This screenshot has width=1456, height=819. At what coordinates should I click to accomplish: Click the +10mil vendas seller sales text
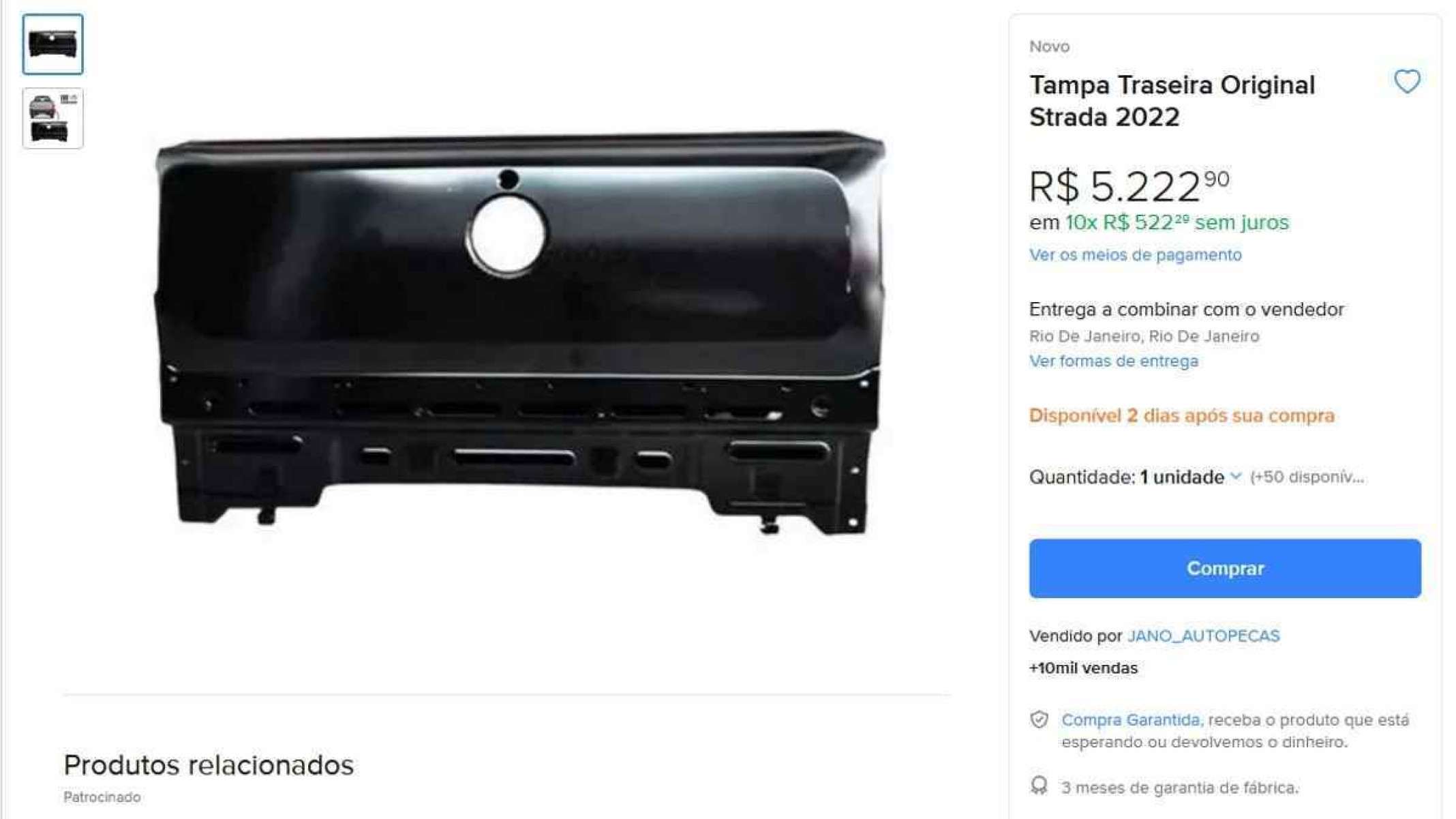[x=1083, y=668]
